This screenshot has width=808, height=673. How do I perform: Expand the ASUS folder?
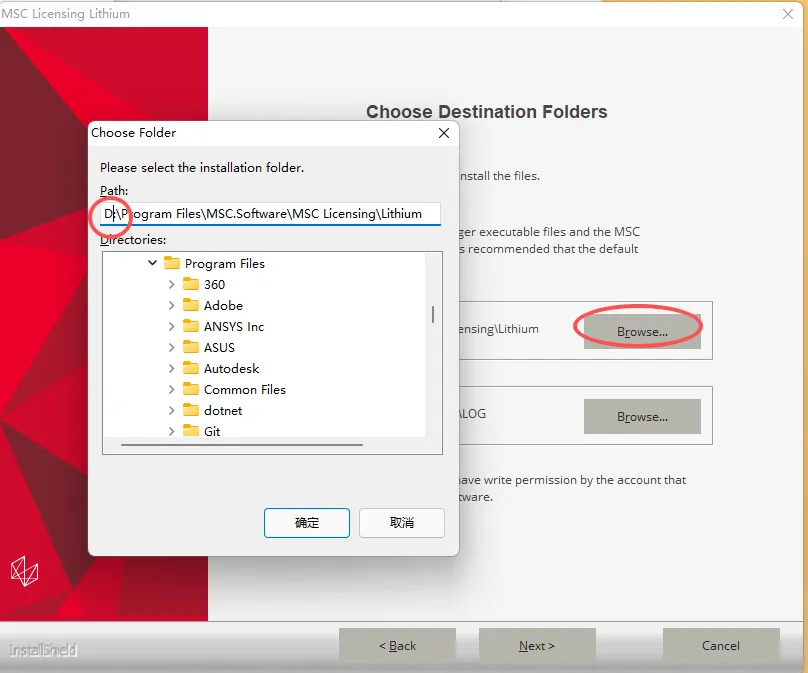tap(172, 347)
